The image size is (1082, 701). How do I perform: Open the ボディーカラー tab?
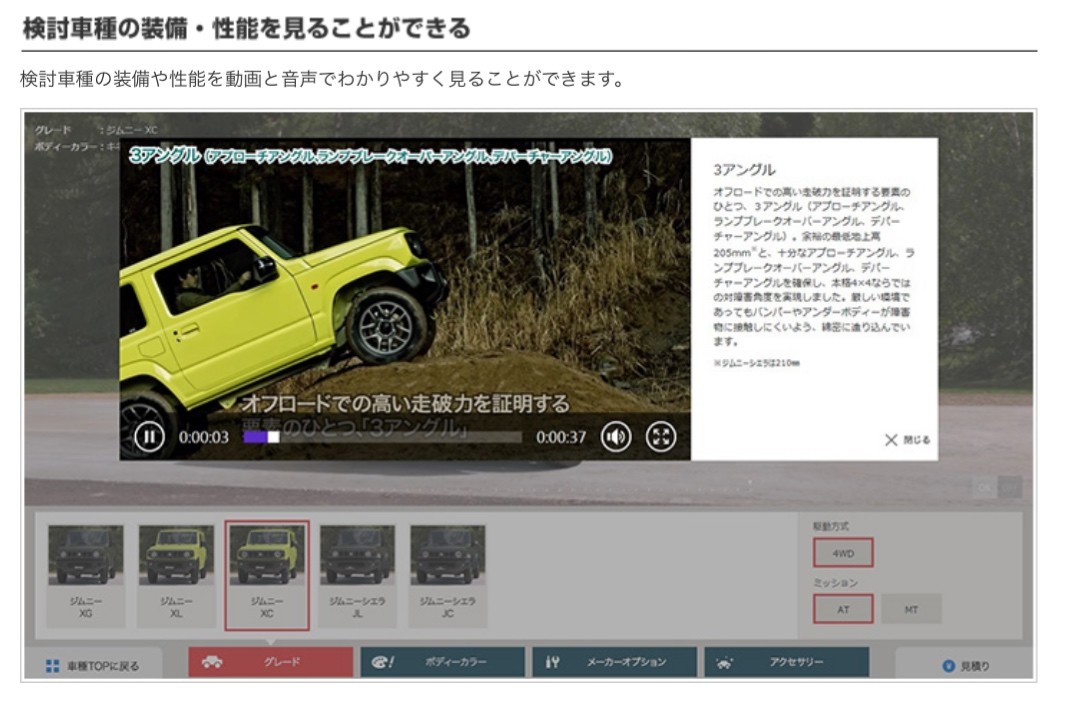442,662
